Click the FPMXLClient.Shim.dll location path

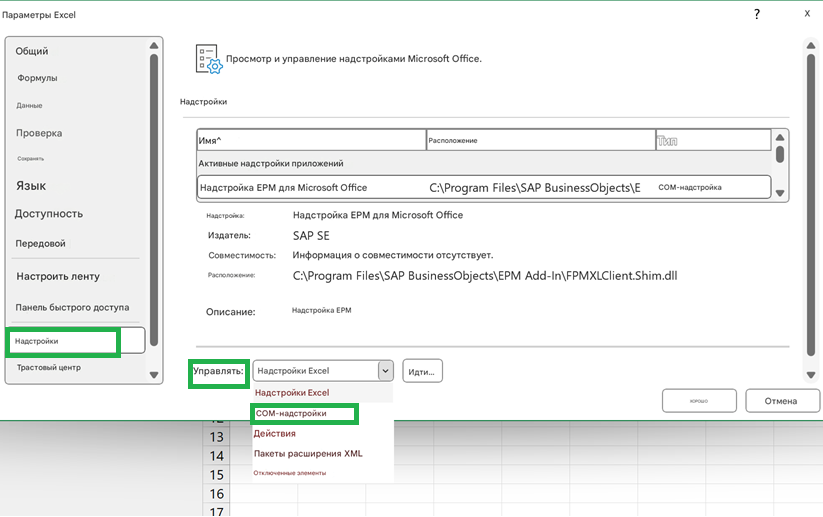coord(485,276)
